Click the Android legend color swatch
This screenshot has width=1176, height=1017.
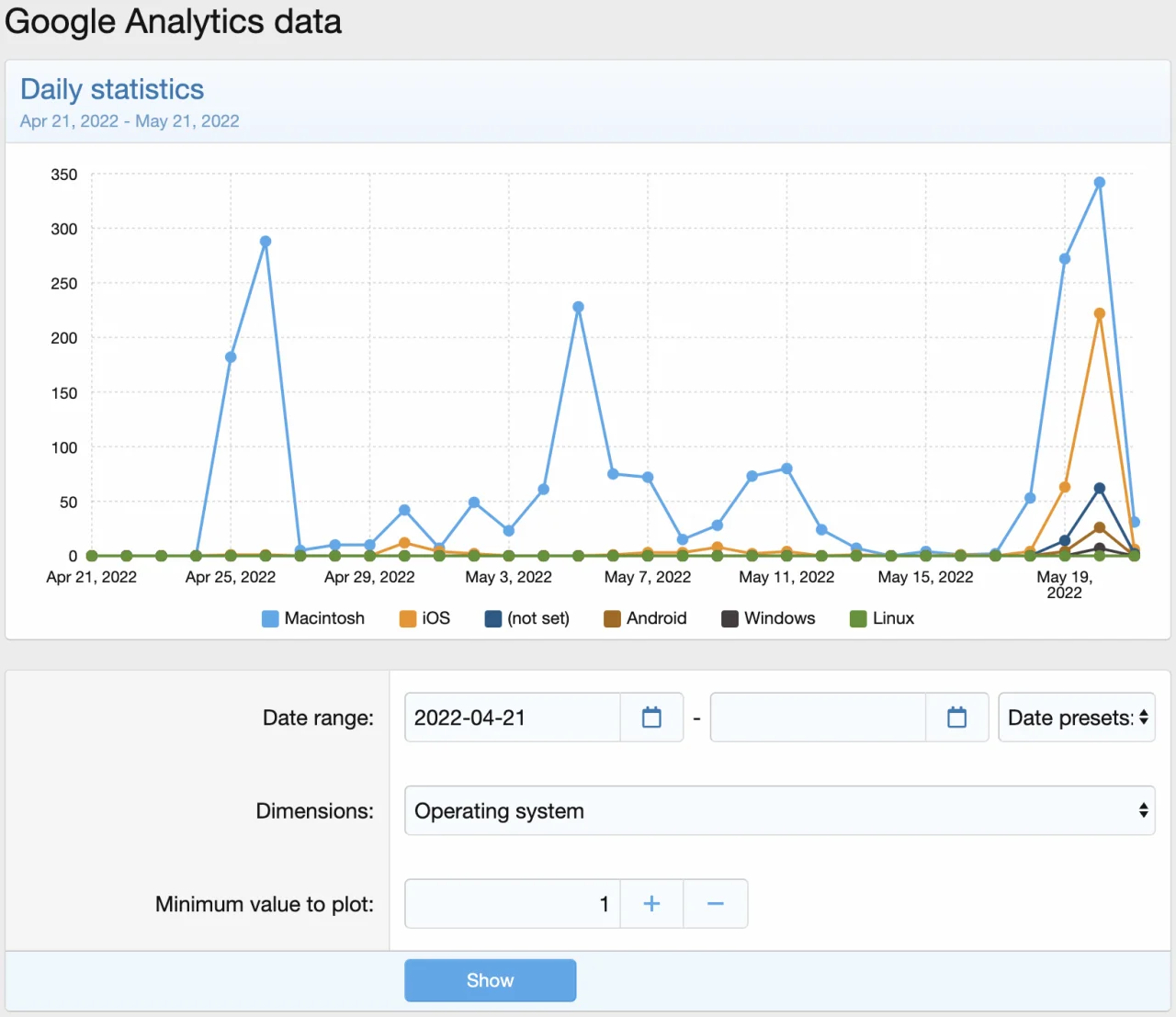(612, 619)
